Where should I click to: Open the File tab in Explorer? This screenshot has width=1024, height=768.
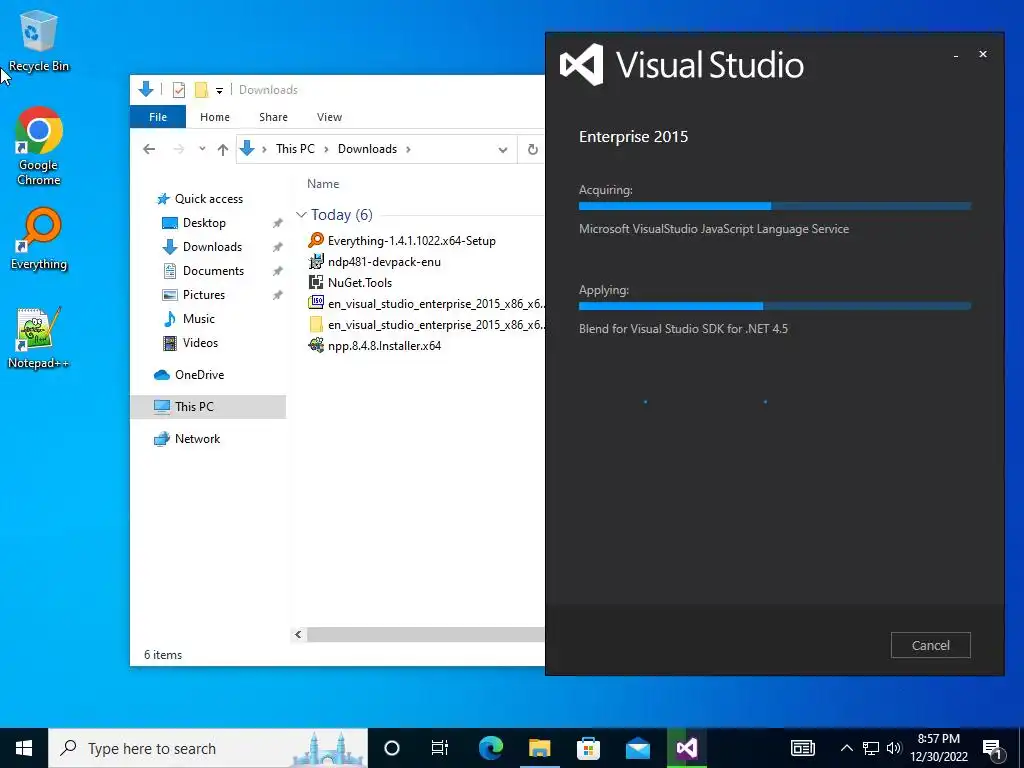click(158, 117)
